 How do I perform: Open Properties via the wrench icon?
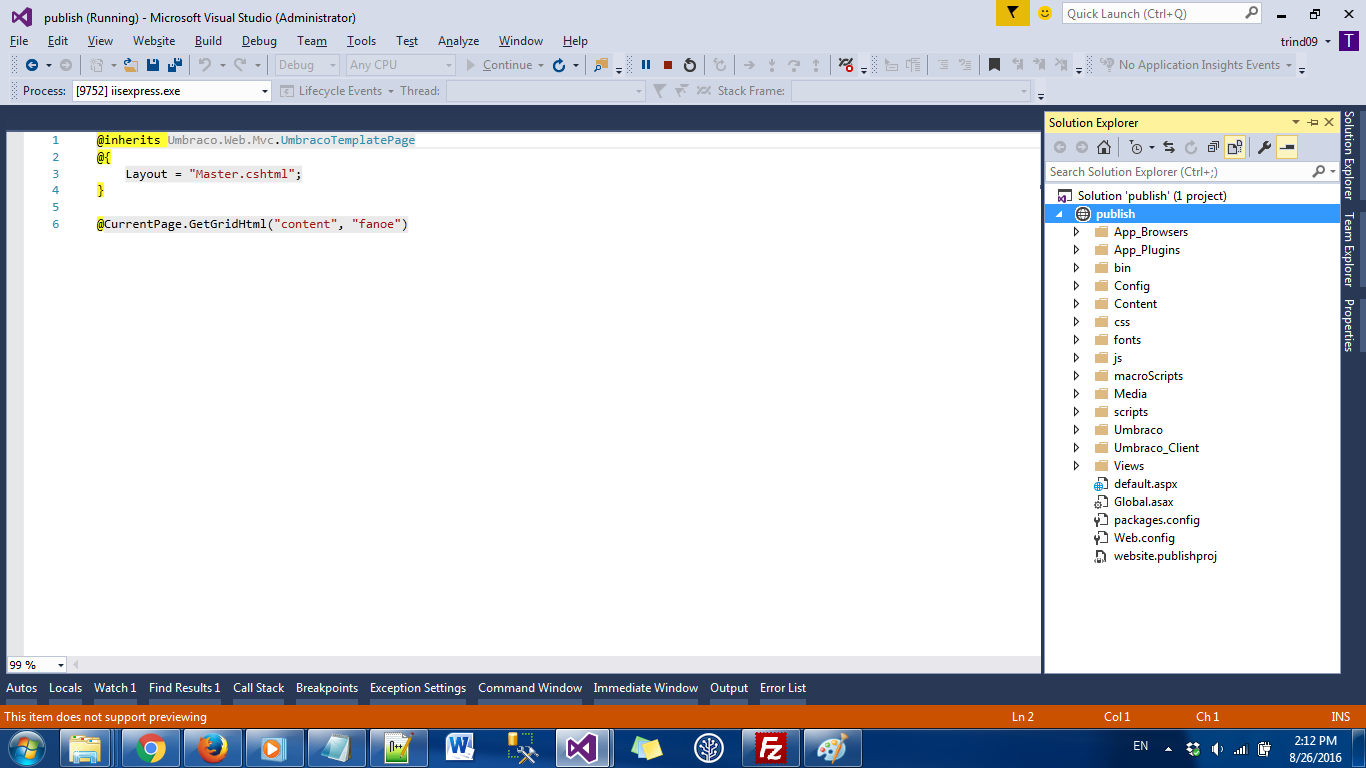click(x=1264, y=147)
